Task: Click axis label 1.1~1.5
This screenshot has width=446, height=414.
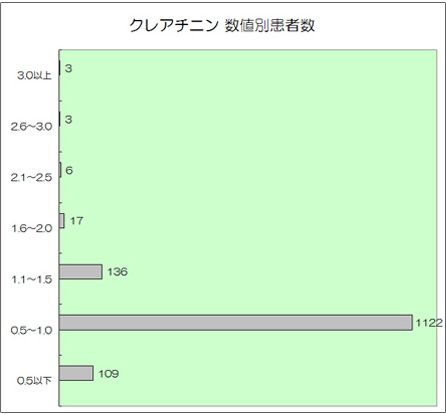Action: (x=32, y=280)
